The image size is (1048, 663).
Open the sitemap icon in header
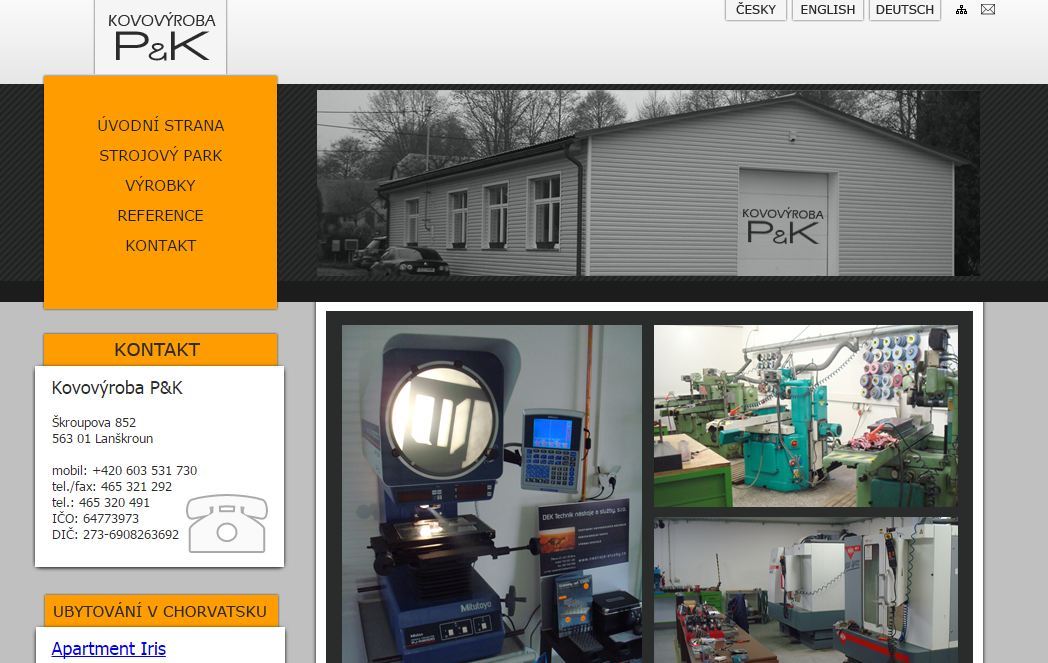[x=961, y=9]
